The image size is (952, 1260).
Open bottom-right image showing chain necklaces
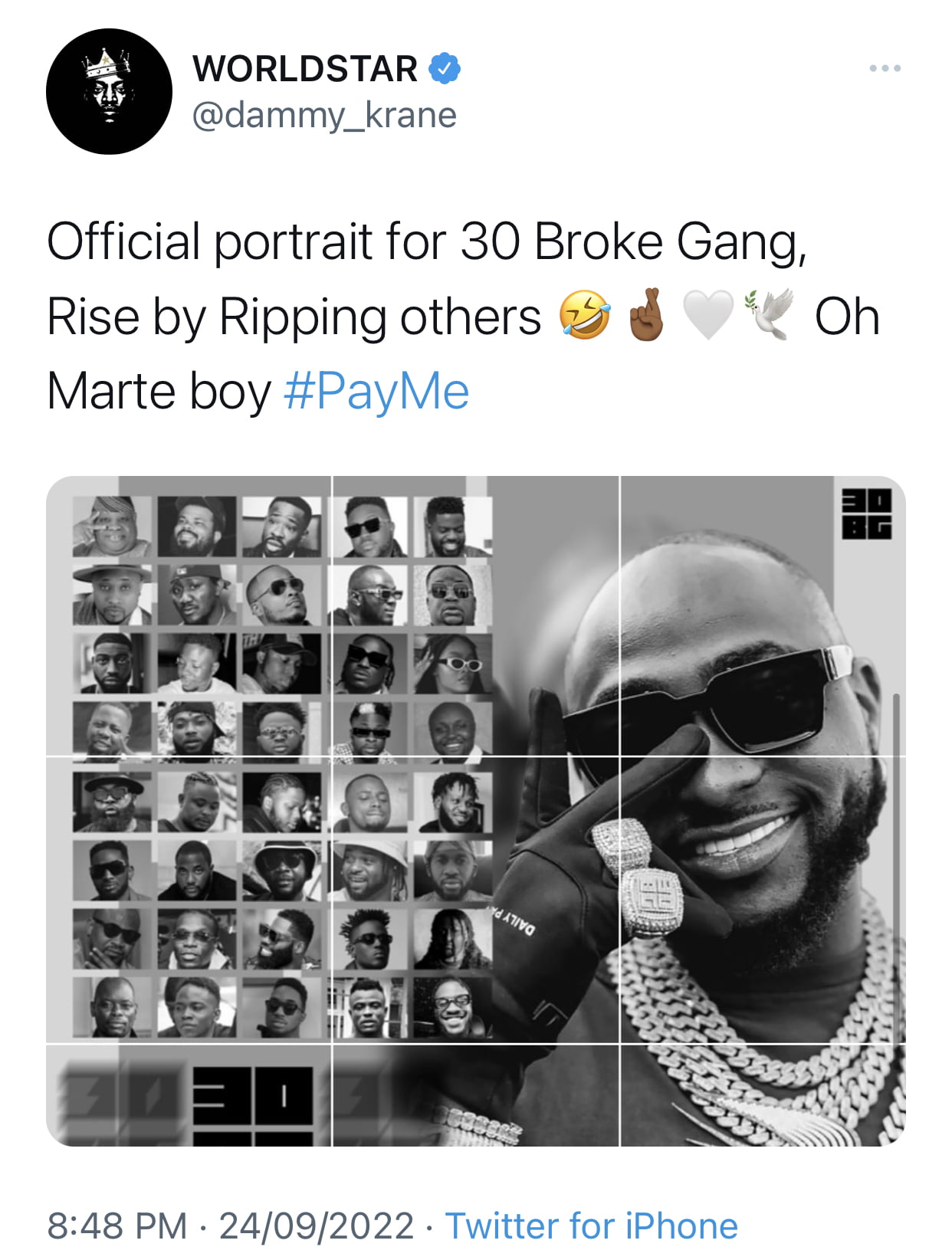pyautogui.click(x=763, y=1095)
